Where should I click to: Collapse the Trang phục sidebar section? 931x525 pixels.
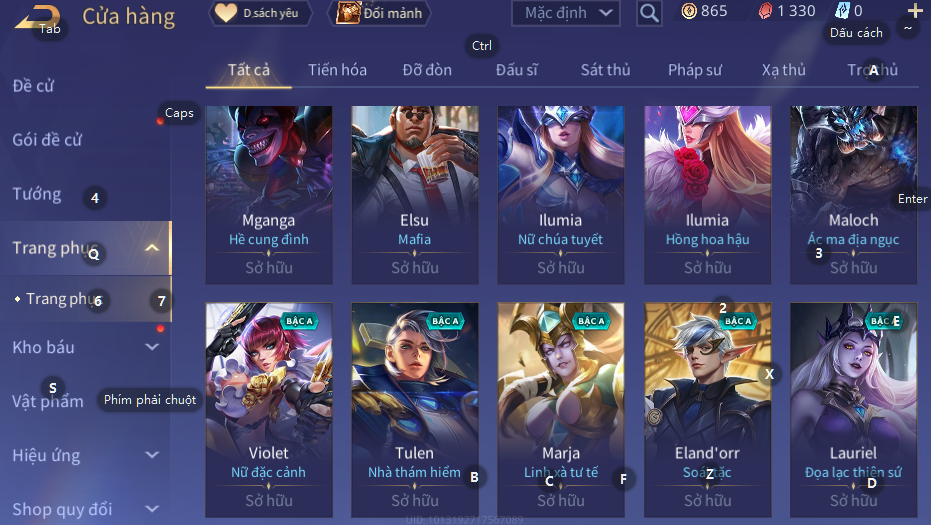click(152, 248)
